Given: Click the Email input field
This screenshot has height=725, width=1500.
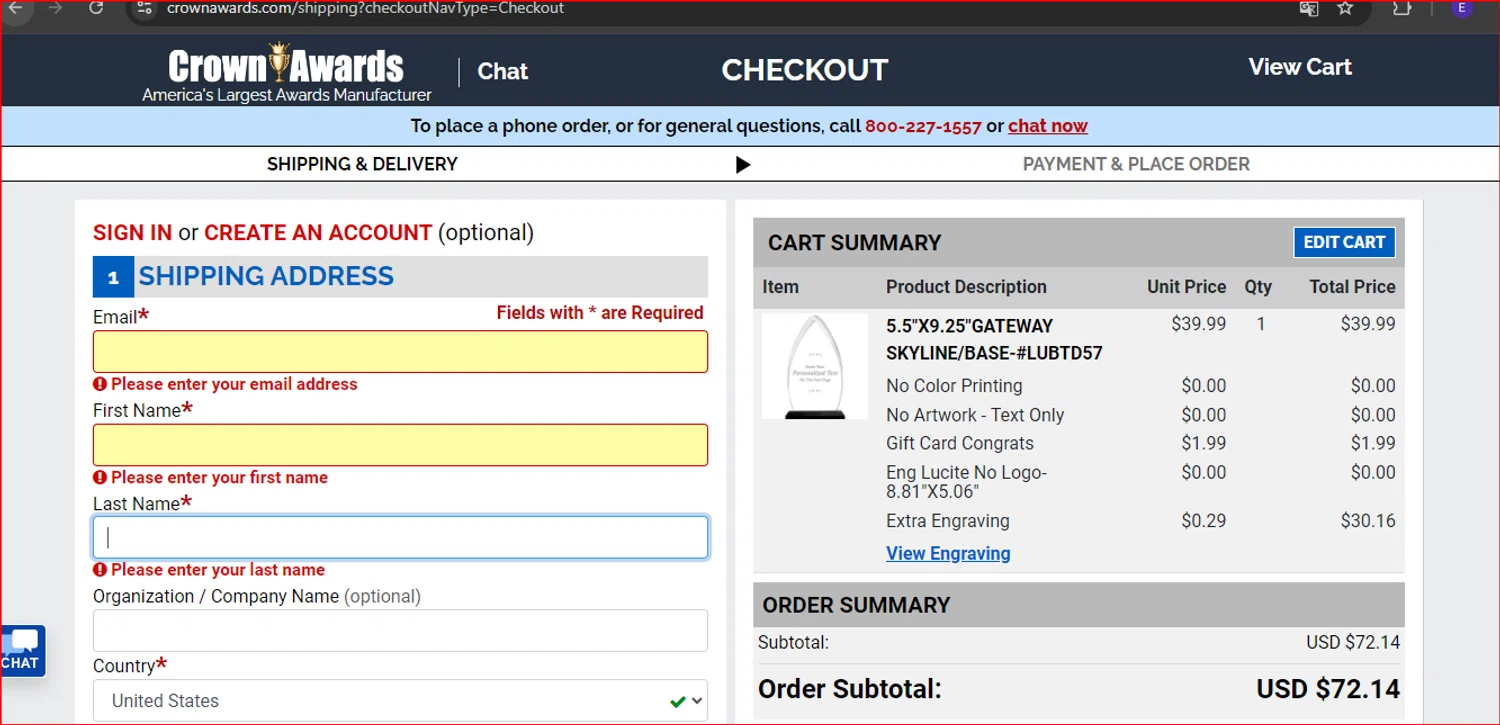Looking at the screenshot, I should [x=400, y=352].
